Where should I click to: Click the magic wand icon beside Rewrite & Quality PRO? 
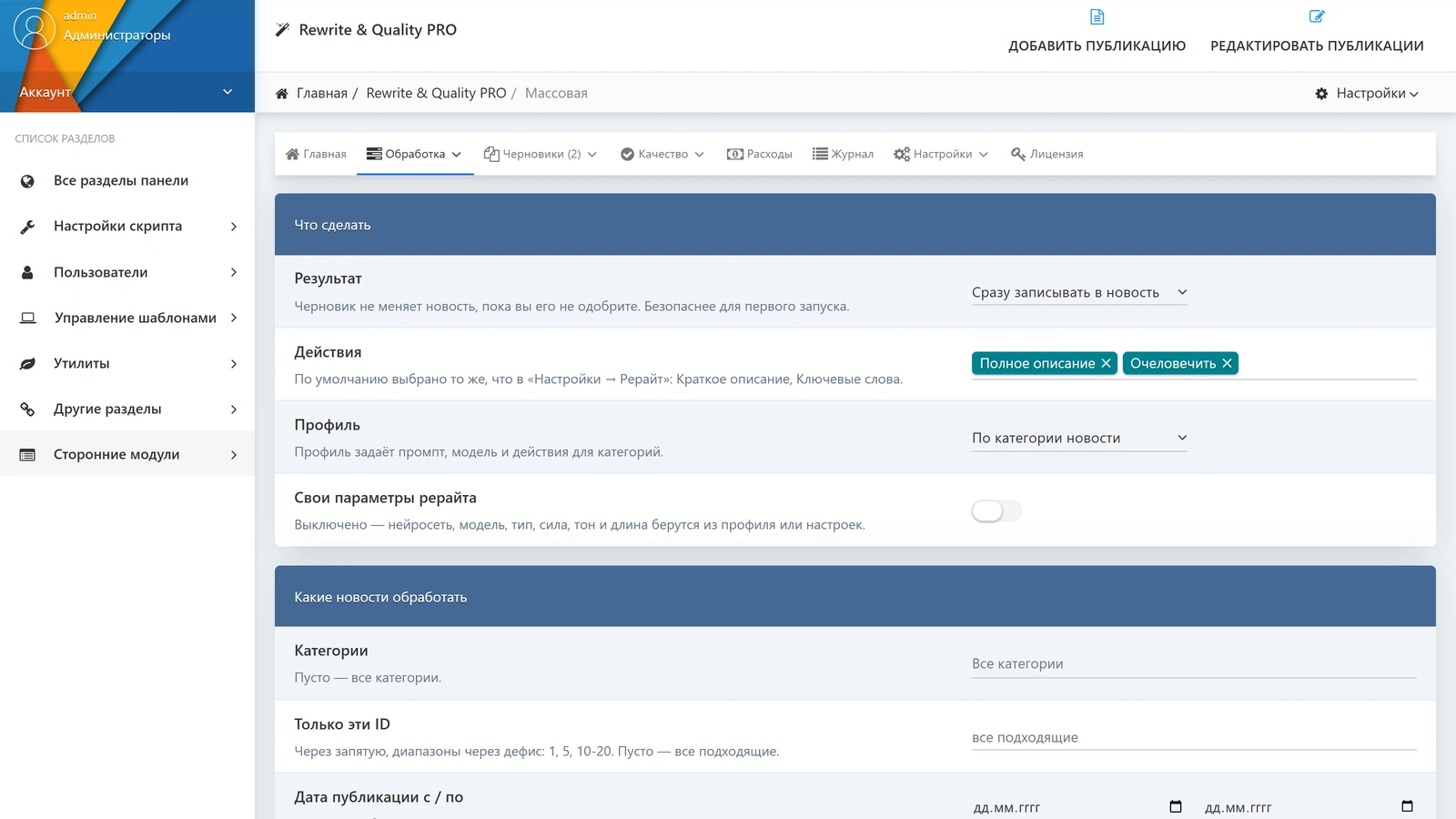point(282,29)
